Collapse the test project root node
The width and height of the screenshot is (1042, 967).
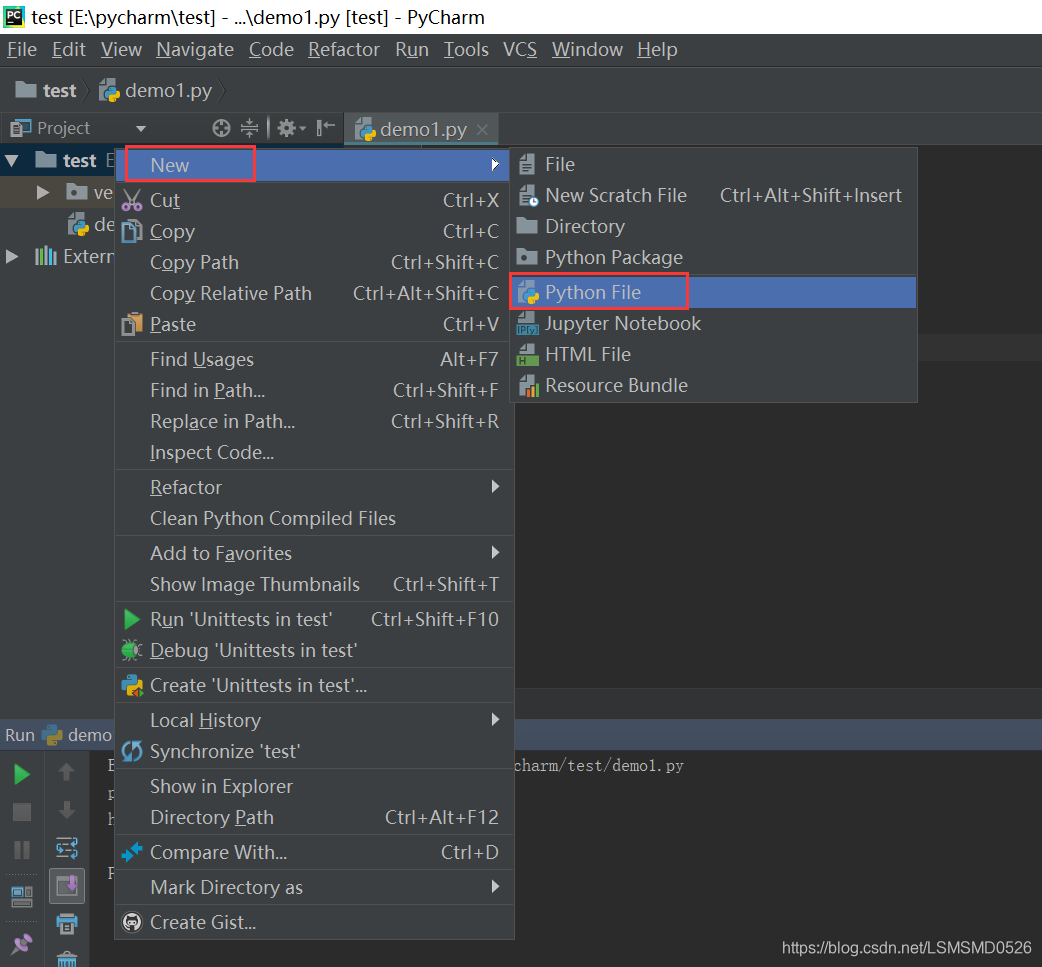[x=12, y=160]
